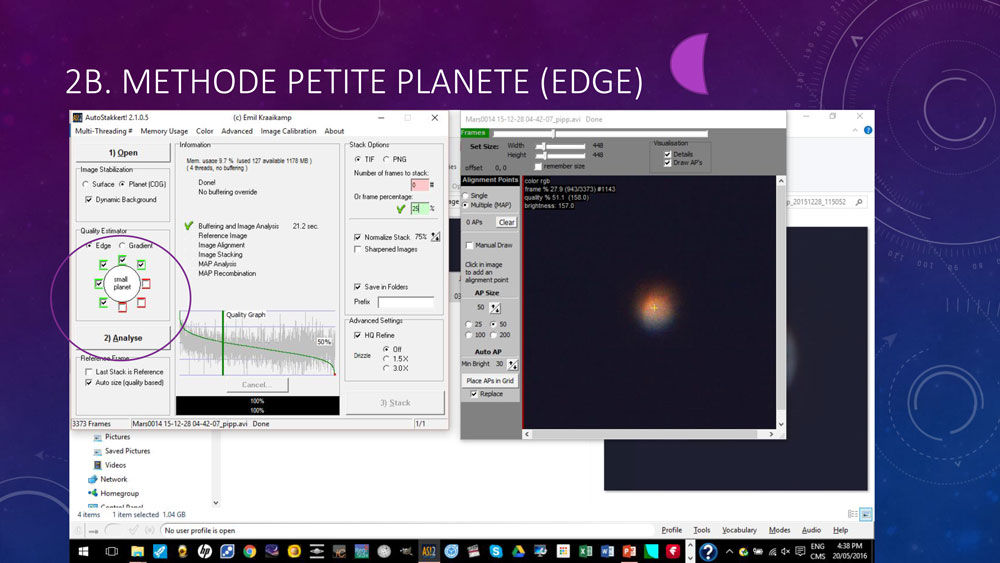1000x563 pixels.
Task: Open Google Chrome from the taskbar
Action: (x=249, y=552)
